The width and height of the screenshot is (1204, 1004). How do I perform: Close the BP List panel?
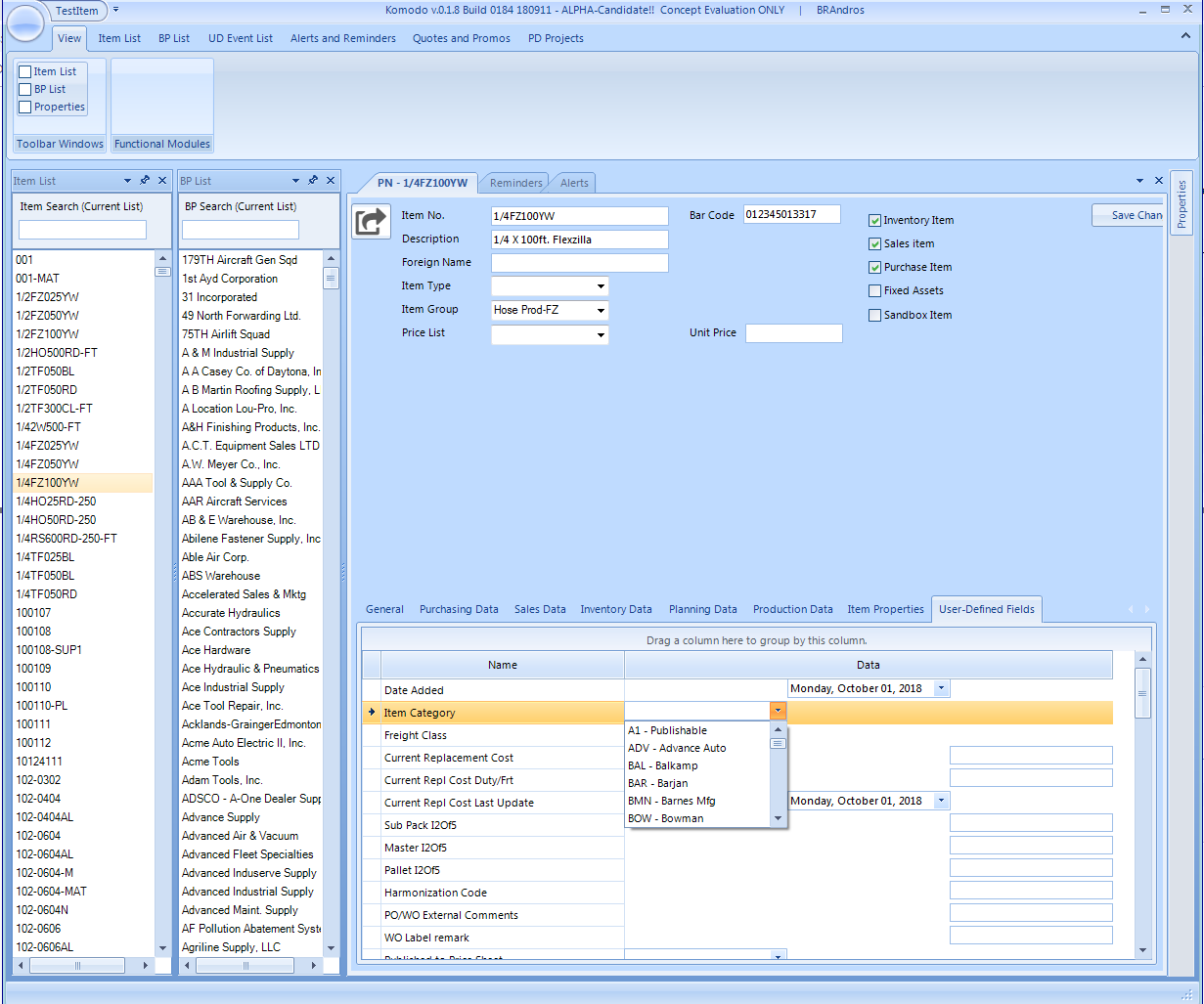pos(331,181)
